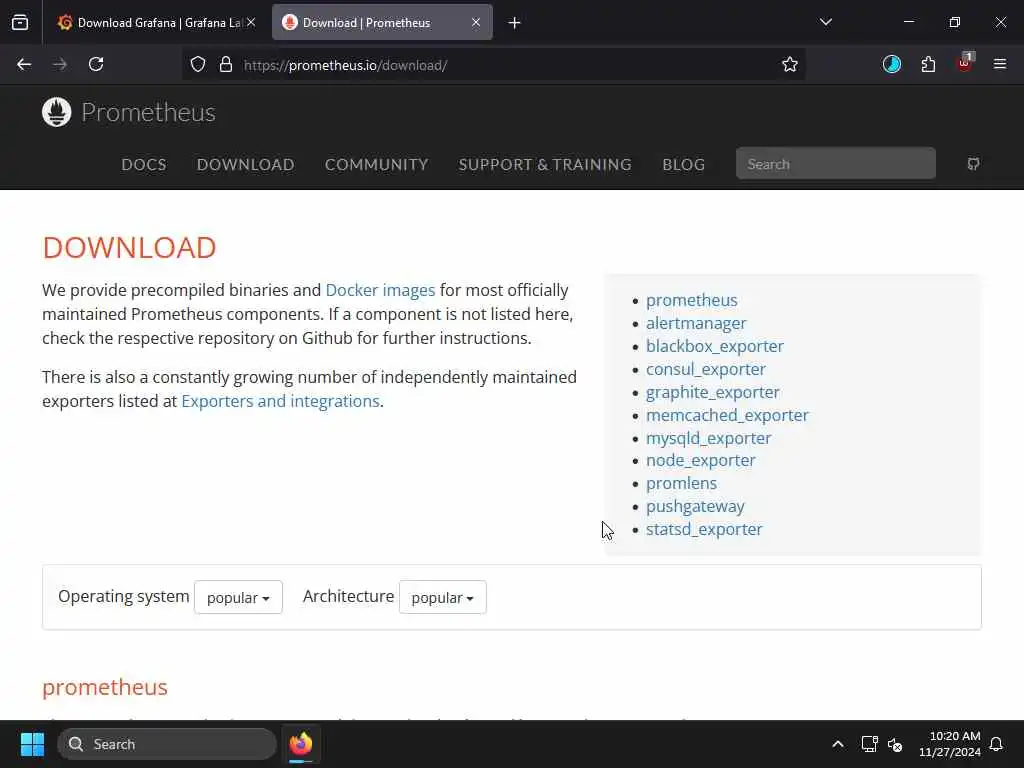Open SUPPORT & TRAINING navigation item

click(545, 165)
